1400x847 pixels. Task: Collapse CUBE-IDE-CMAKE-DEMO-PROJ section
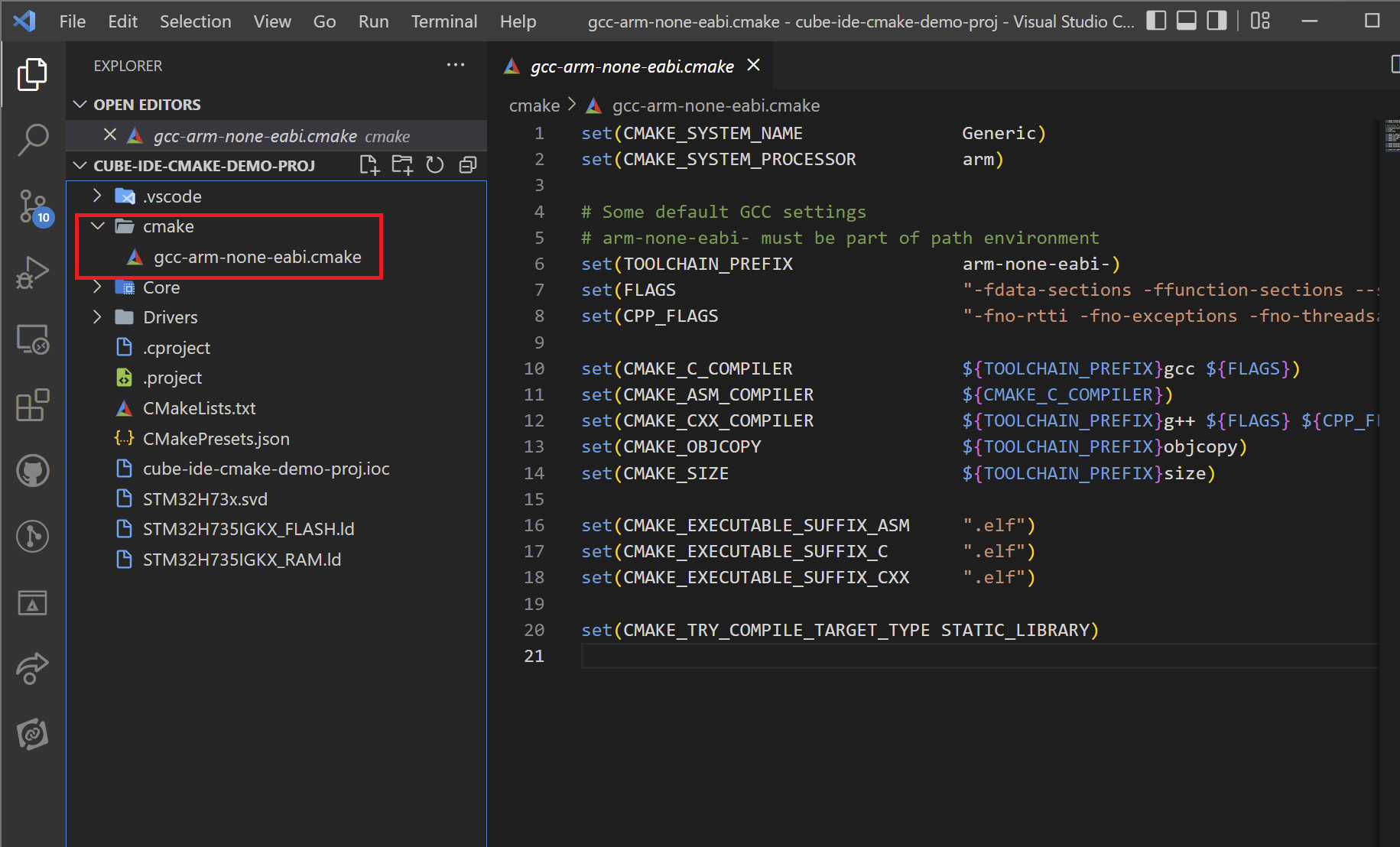(80, 165)
